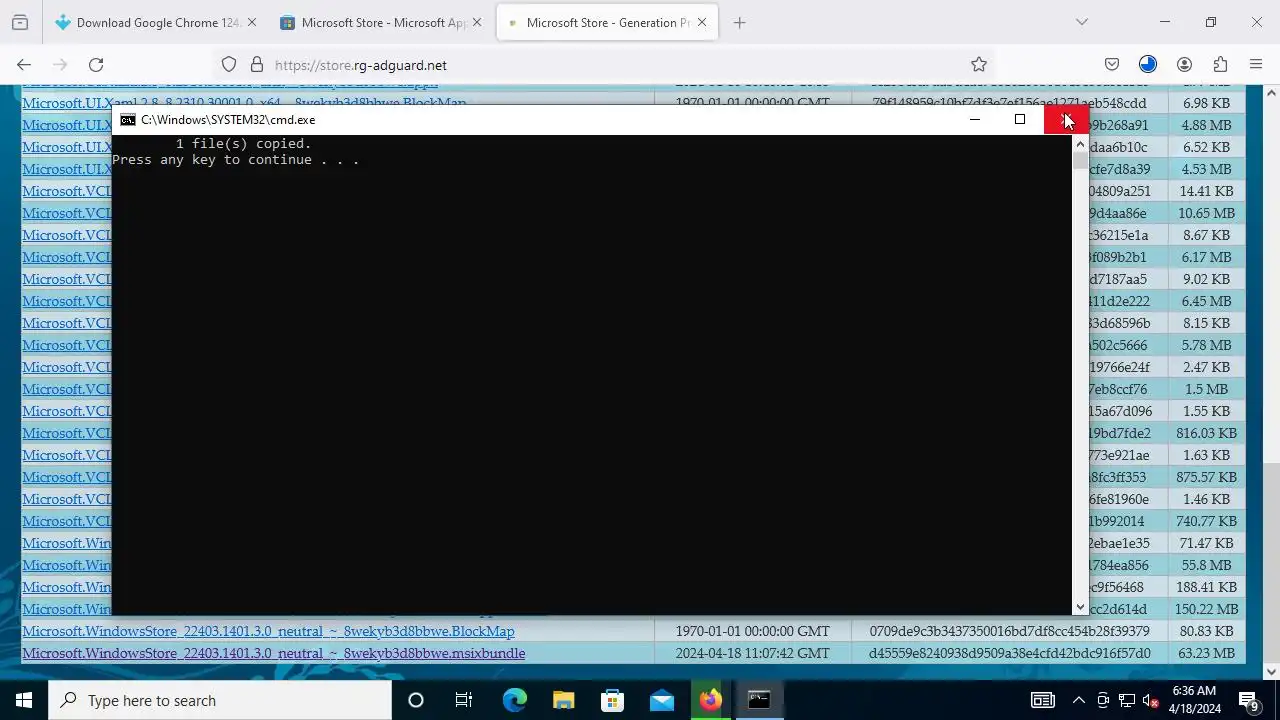Switch to the Download Google Chrome tab
This screenshot has height=720, width=1280.
point(156,22)
